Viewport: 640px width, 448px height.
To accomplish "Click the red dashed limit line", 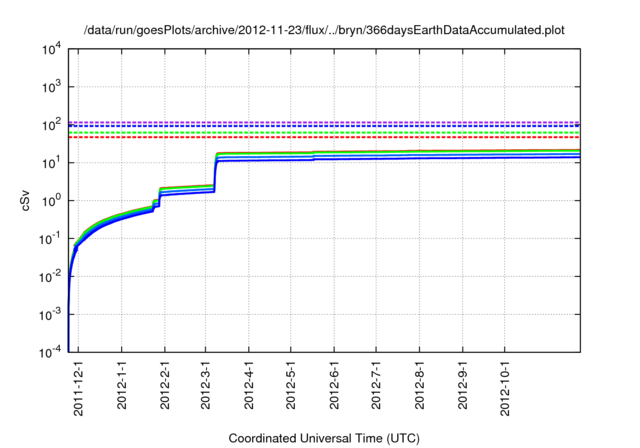I will coord(324,137).
